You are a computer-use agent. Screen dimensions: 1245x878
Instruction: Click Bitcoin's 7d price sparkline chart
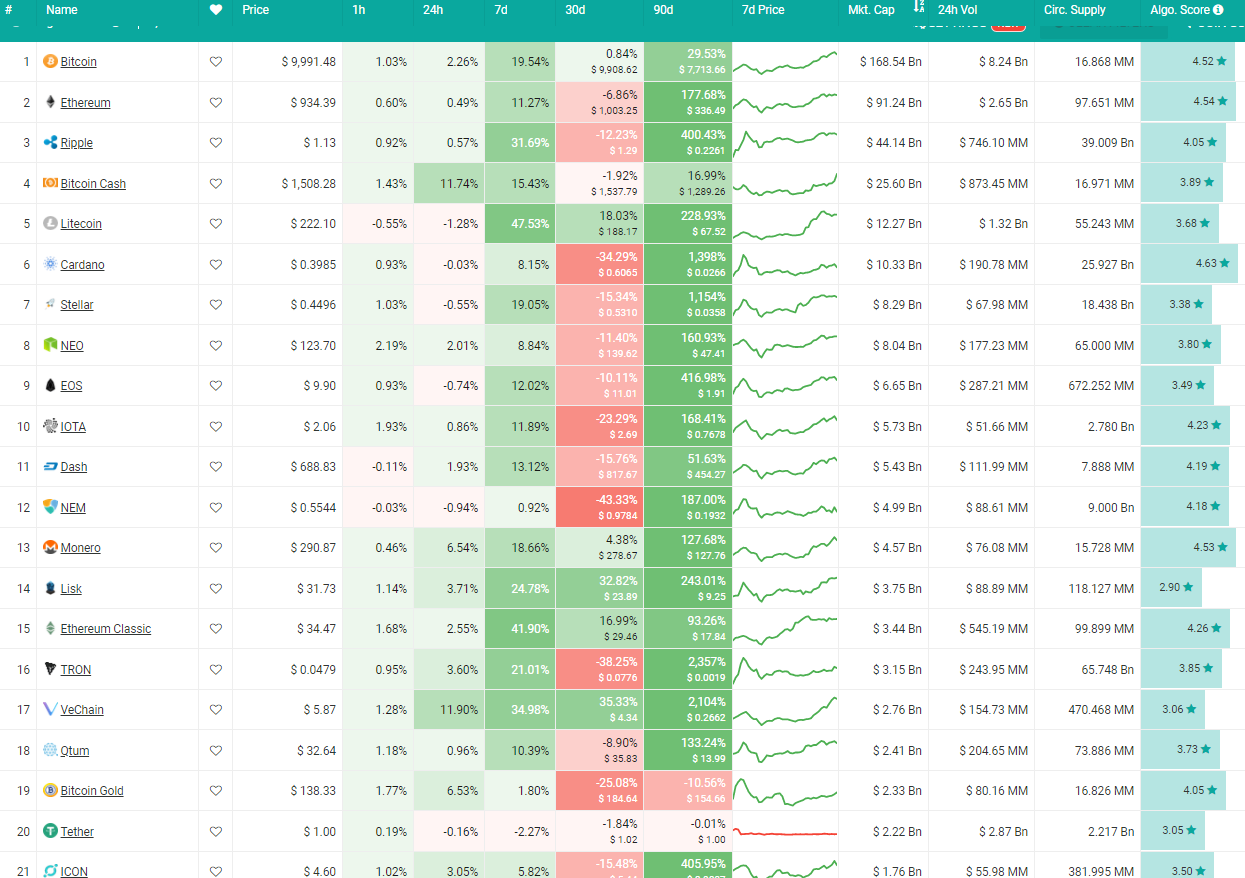point(785,62)
